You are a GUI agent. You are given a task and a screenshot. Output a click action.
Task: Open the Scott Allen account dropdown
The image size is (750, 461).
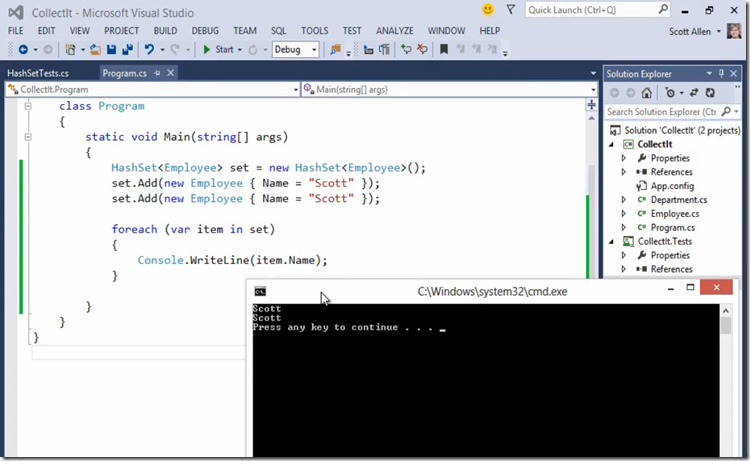(718, 32)
